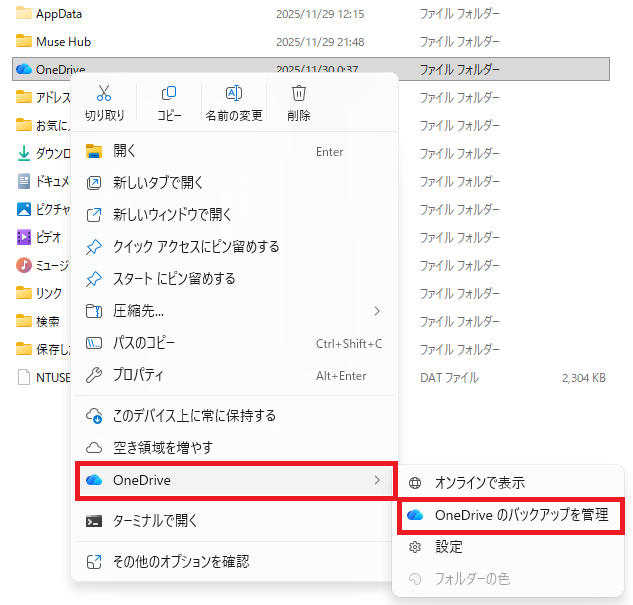Click the Delete (削除) trash icon

tap(298, 94)
